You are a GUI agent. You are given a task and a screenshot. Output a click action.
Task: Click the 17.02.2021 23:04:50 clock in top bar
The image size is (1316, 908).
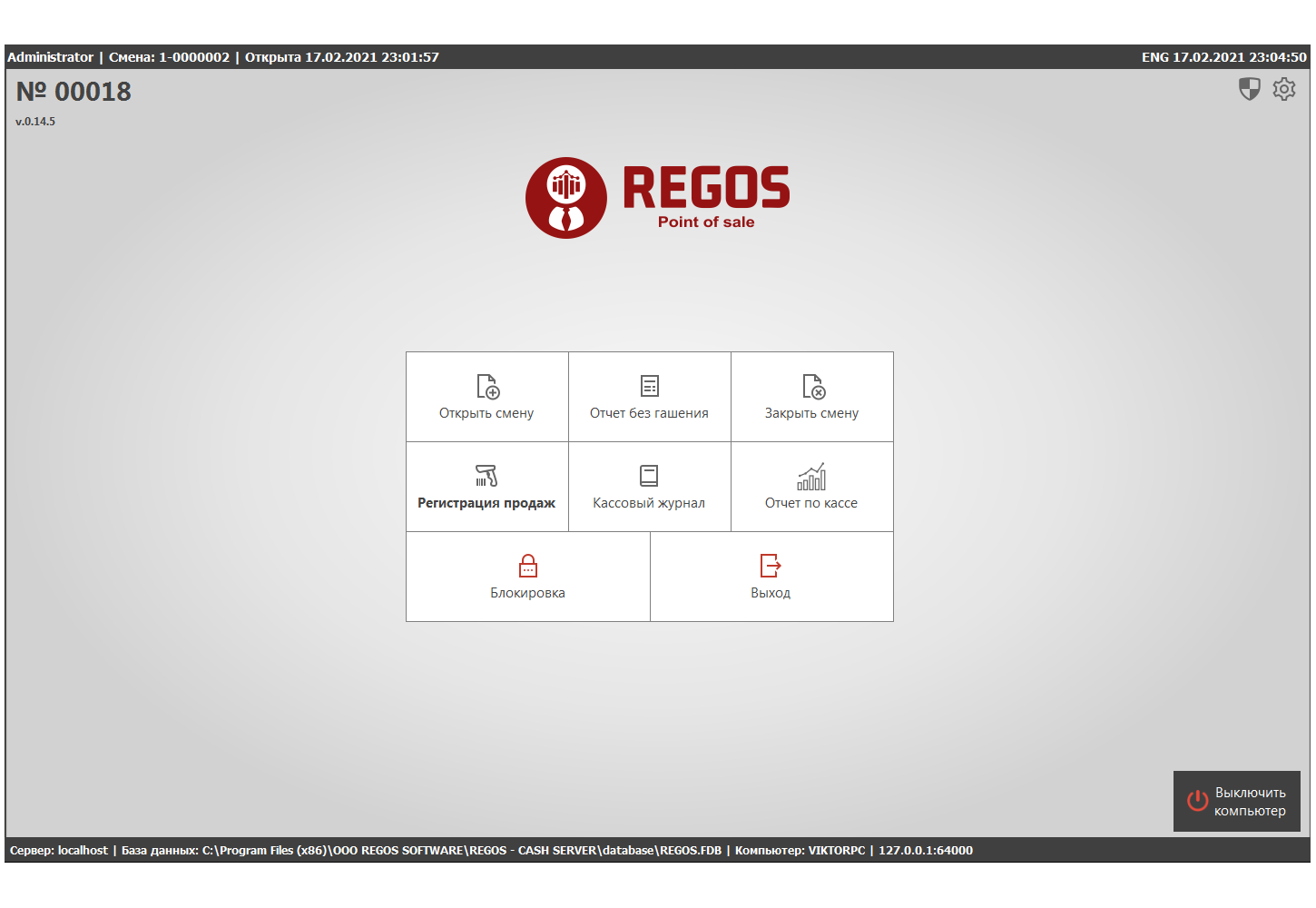(x=1240, y=57)
